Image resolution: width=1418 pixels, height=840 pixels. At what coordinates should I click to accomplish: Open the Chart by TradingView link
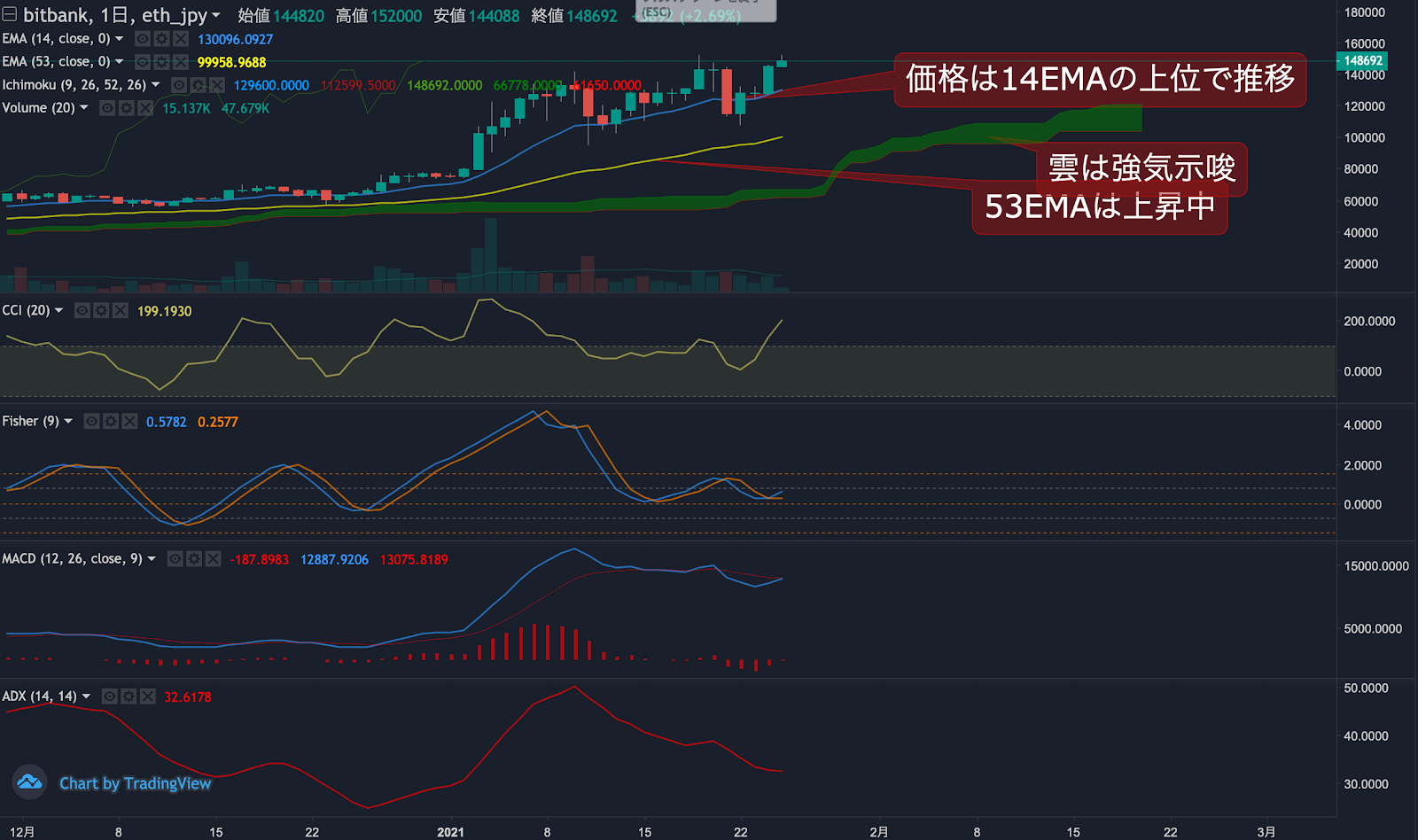coord(135,783)
